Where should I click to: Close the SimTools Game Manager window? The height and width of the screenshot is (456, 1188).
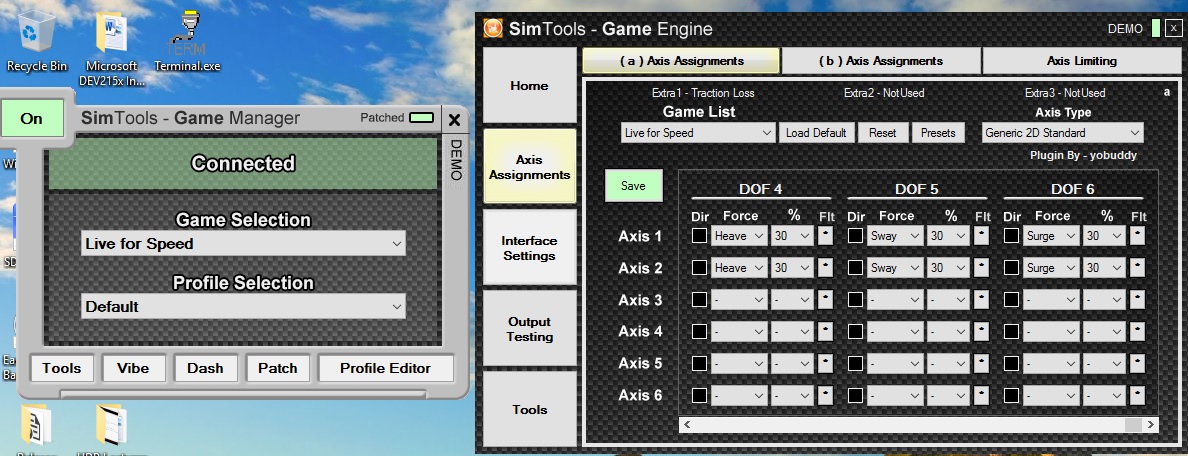(455, 120)
